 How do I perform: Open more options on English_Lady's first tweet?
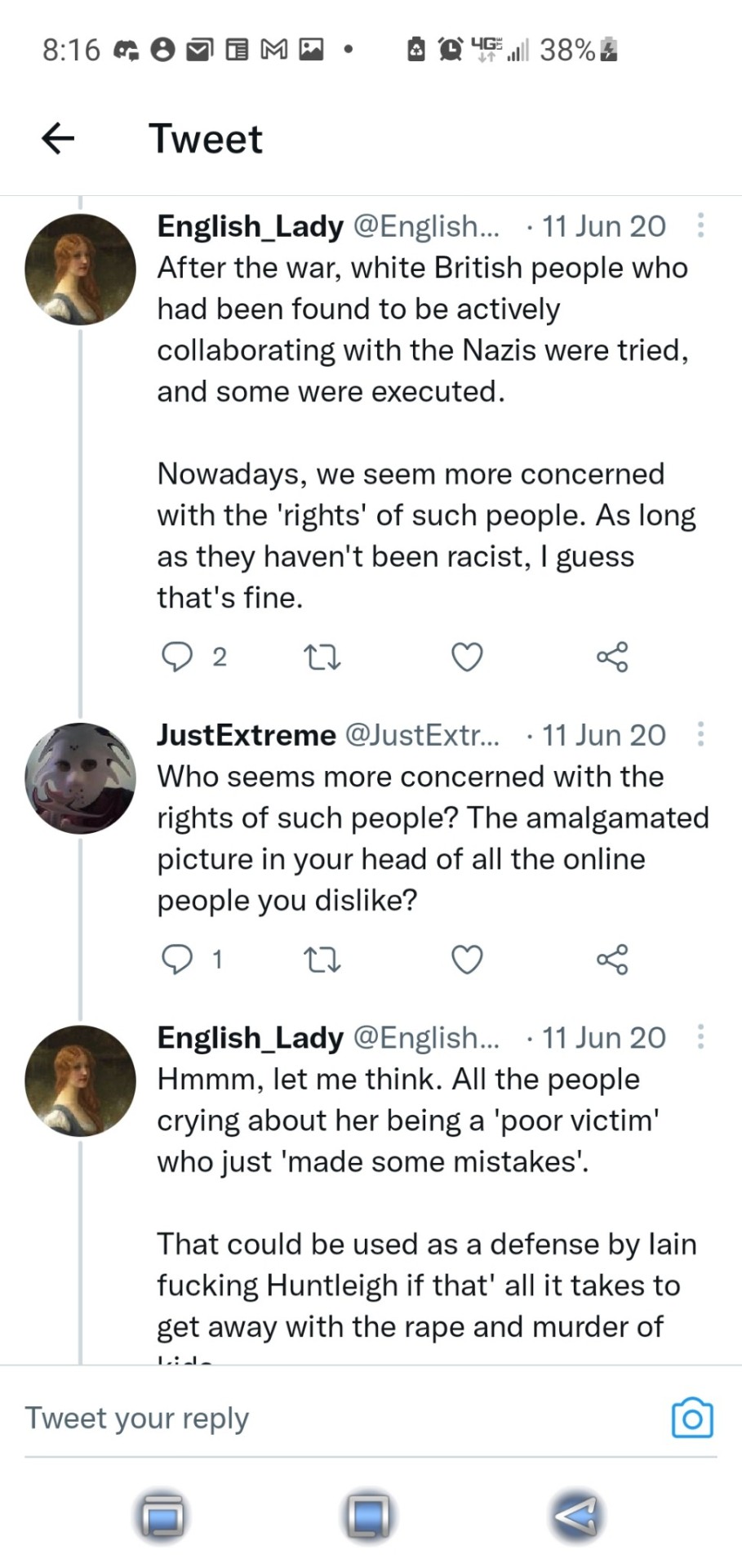[700, 226]
